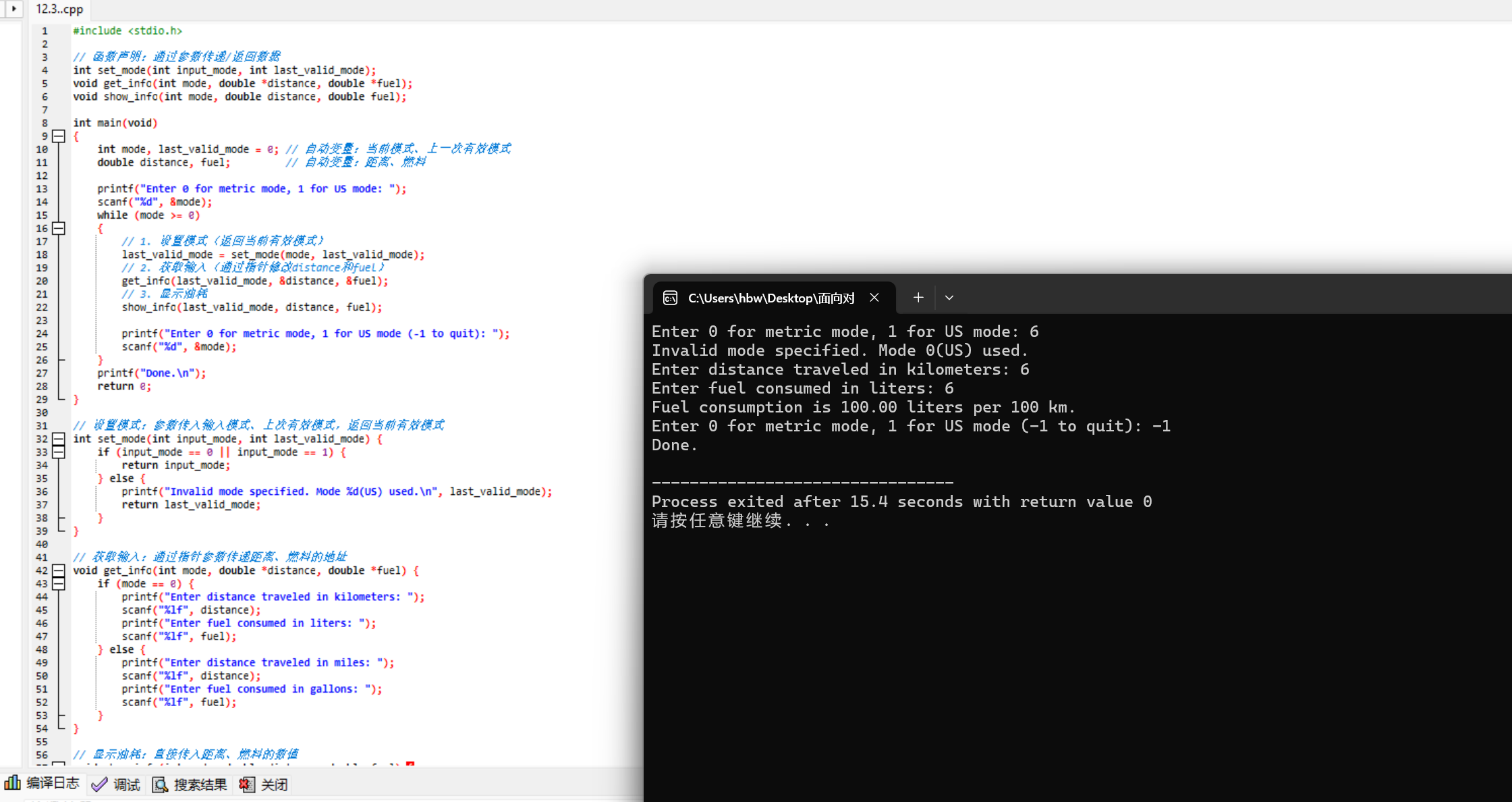The image size is (1512, 802).
Task: Collapse the if block fold at line 33
Action: pos(59,452)
